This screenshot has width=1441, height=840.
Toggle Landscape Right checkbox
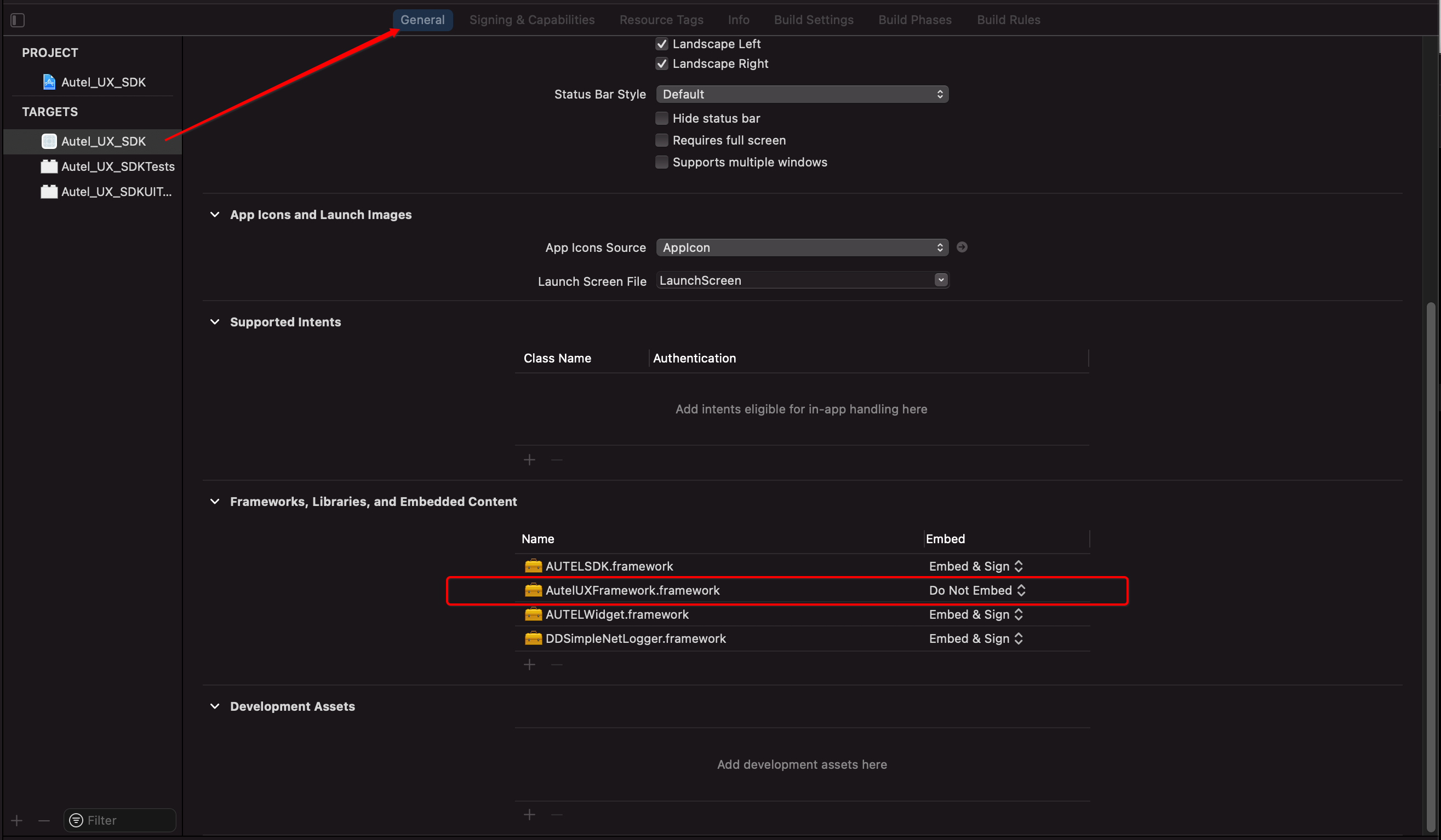[660, 64]
